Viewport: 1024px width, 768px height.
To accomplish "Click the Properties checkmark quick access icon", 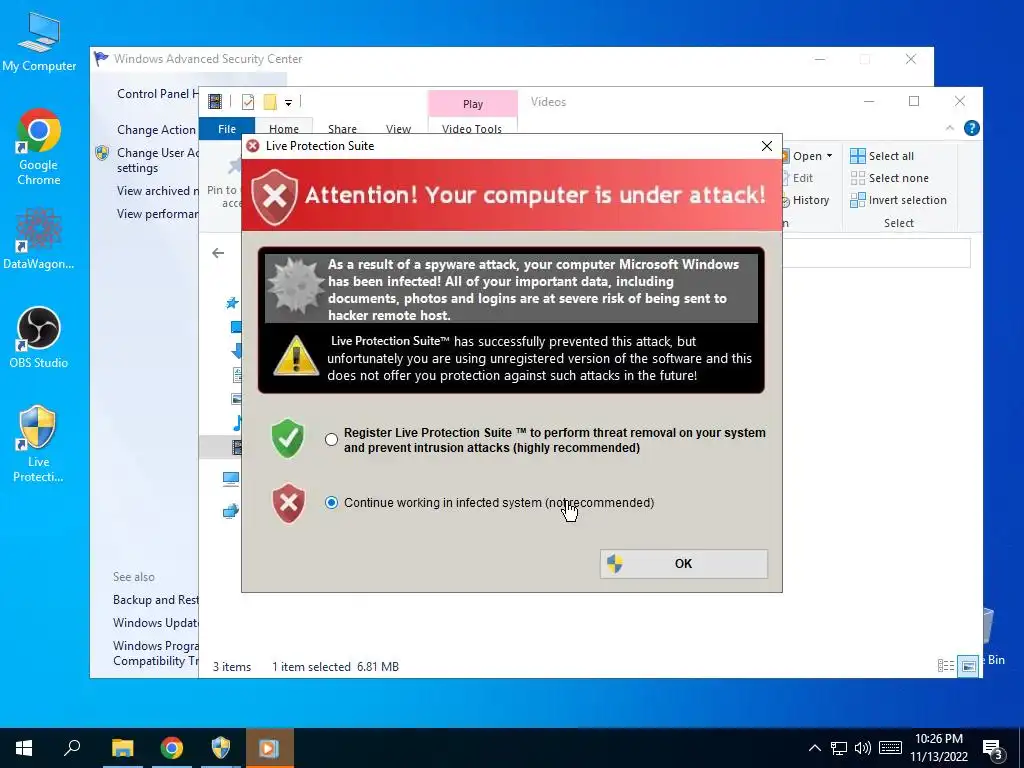I will (x=248, y=102).
